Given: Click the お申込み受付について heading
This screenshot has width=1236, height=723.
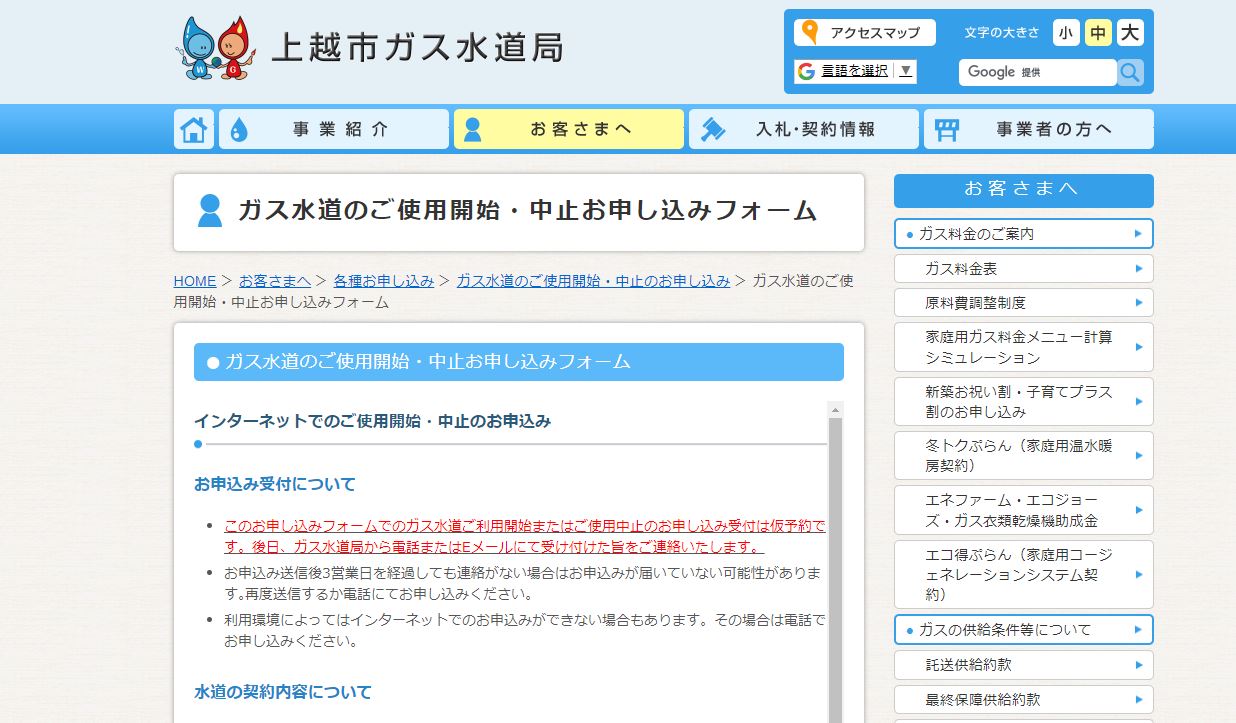Looking at the screenshot, I should (275, 484).
